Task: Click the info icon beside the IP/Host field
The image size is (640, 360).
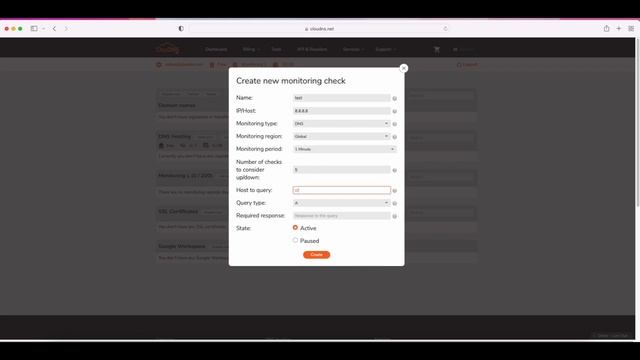Action: click(395, 111)
